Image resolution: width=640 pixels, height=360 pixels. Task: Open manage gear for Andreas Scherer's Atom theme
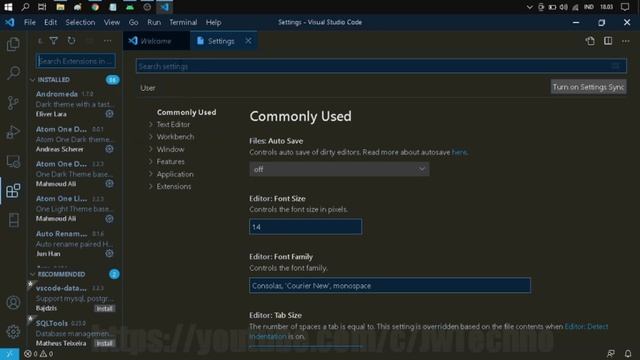pos(109,149)
